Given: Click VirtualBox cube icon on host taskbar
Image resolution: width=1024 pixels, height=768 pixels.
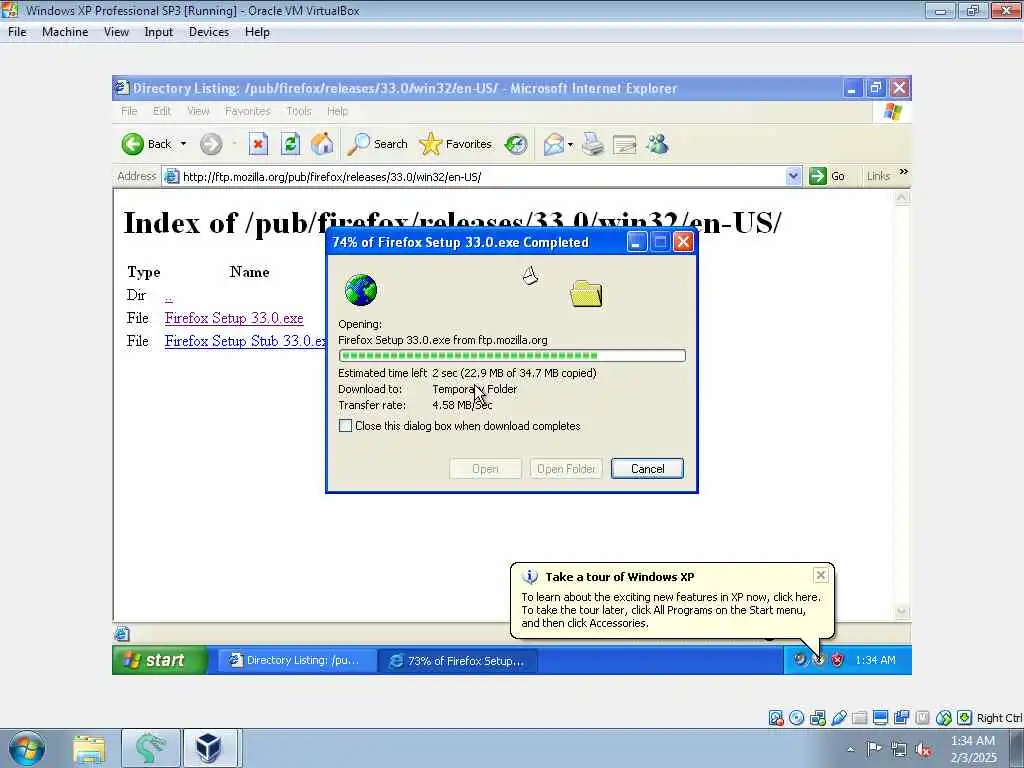Looking at the screenshot, I should coord(208,748).
